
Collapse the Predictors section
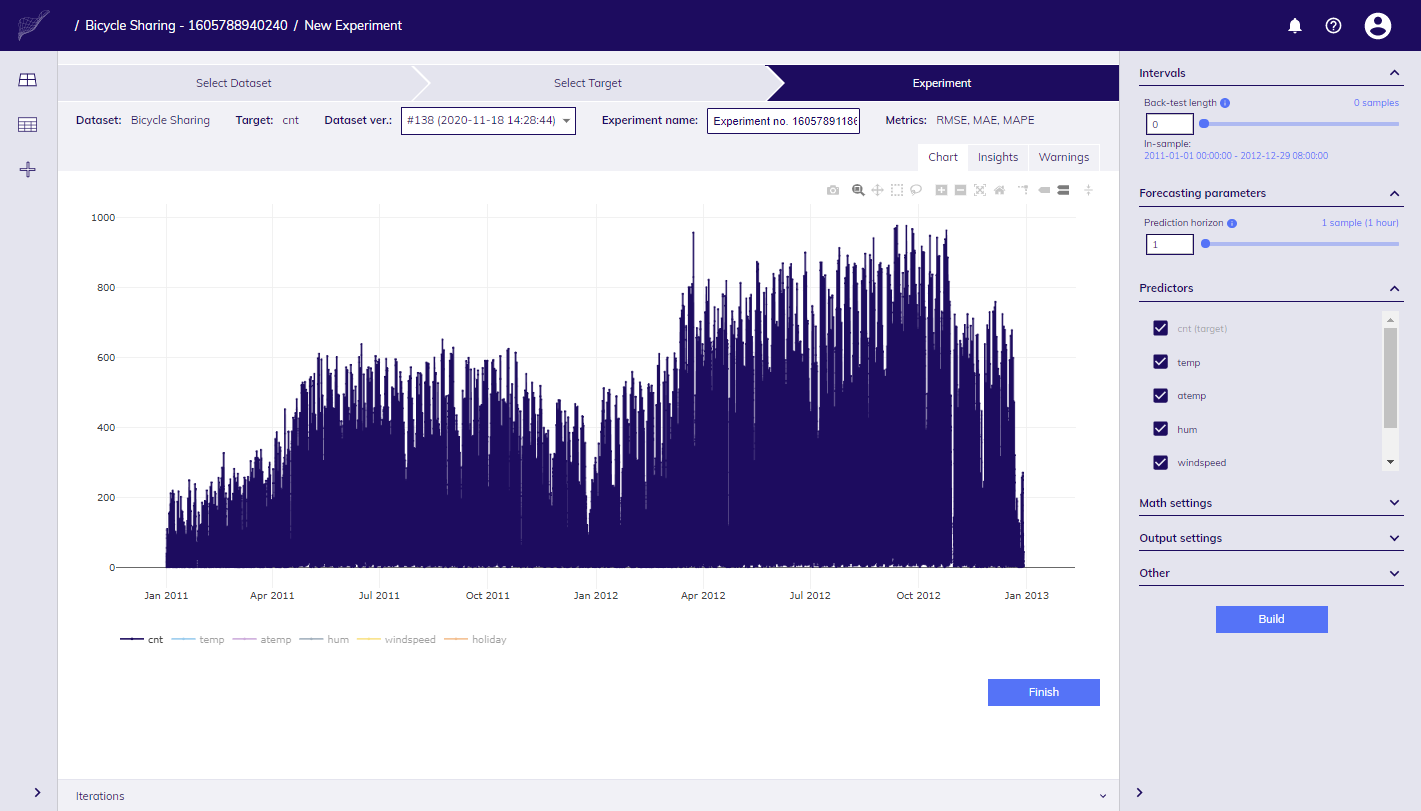1395,288
